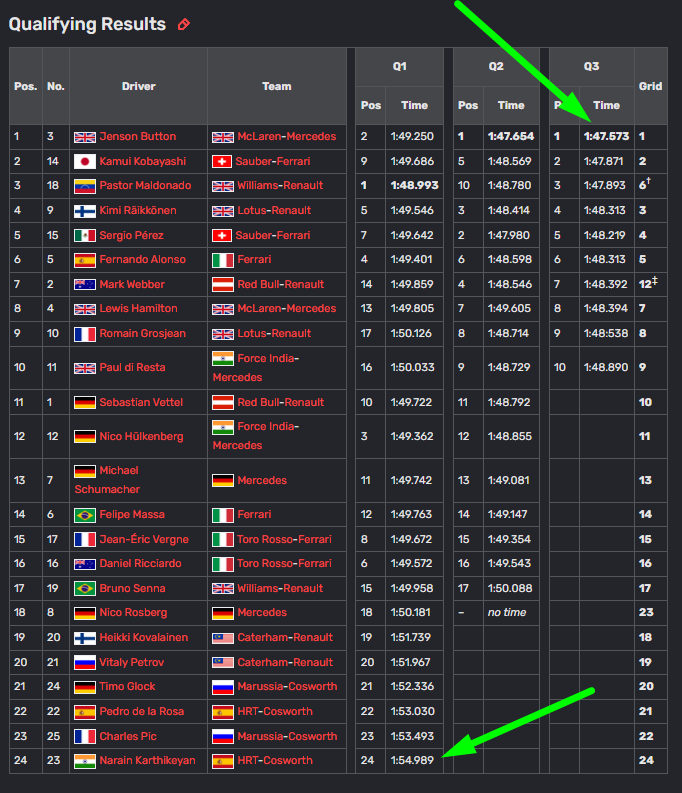Follow the Lotus-Renault link in Räikkönen's row
The height and width of the screenshot is (793, 682).
coord(274,210)
